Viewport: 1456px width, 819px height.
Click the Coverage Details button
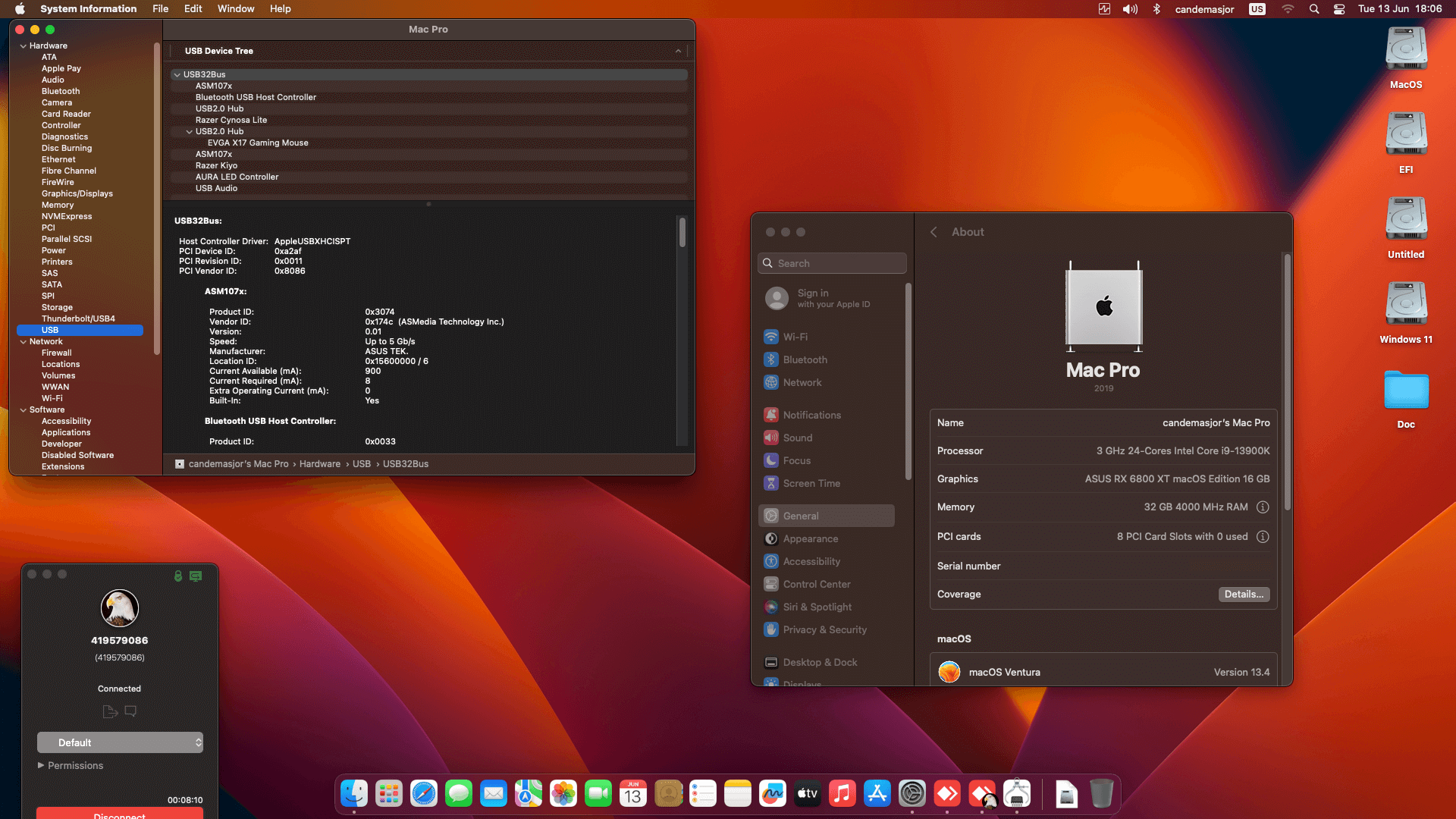(x=1244, y=595)
